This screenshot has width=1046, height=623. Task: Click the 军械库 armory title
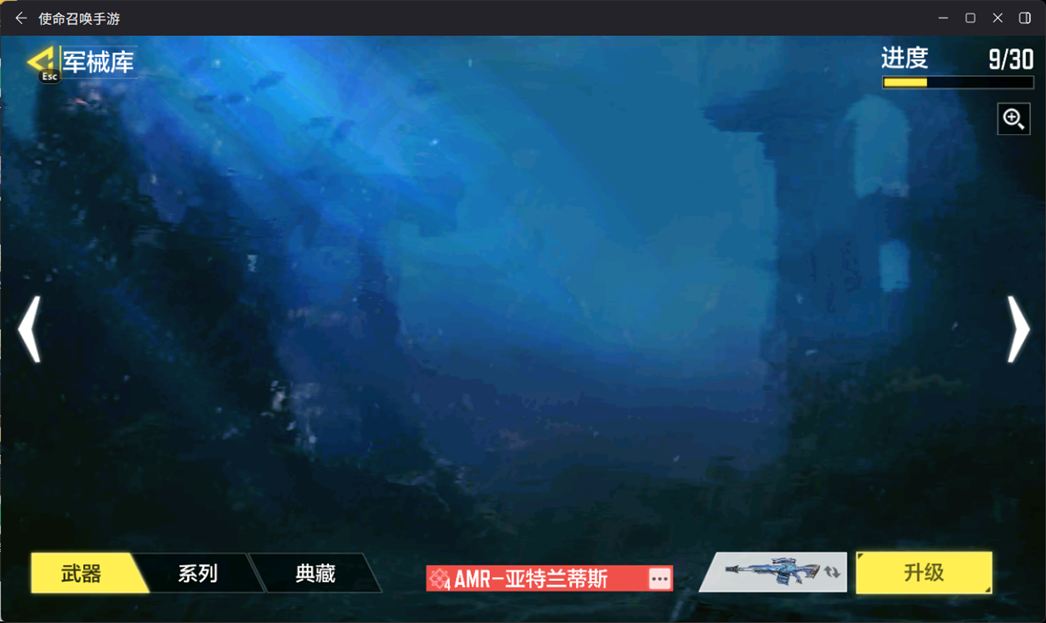(98, 62)
